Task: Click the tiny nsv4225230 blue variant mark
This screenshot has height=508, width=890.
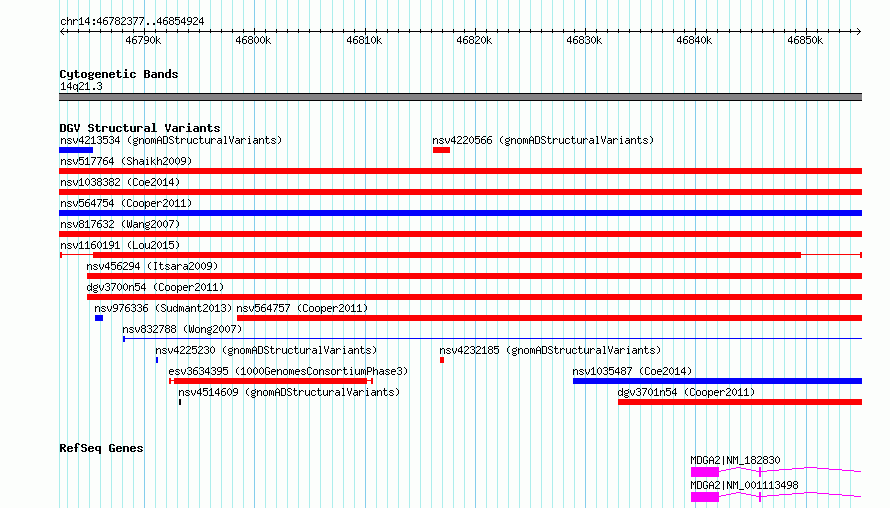Action: click(x=157, y=360)
